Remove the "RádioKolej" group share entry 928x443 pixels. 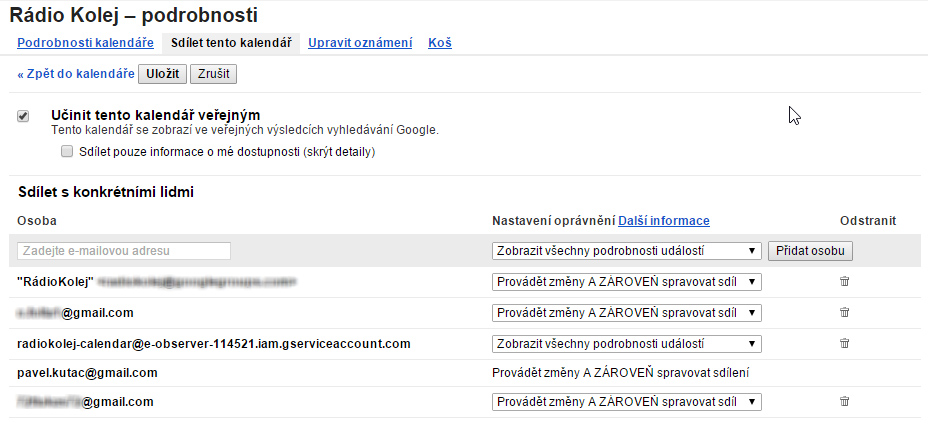pyautogui.click(x=845, y=282)
